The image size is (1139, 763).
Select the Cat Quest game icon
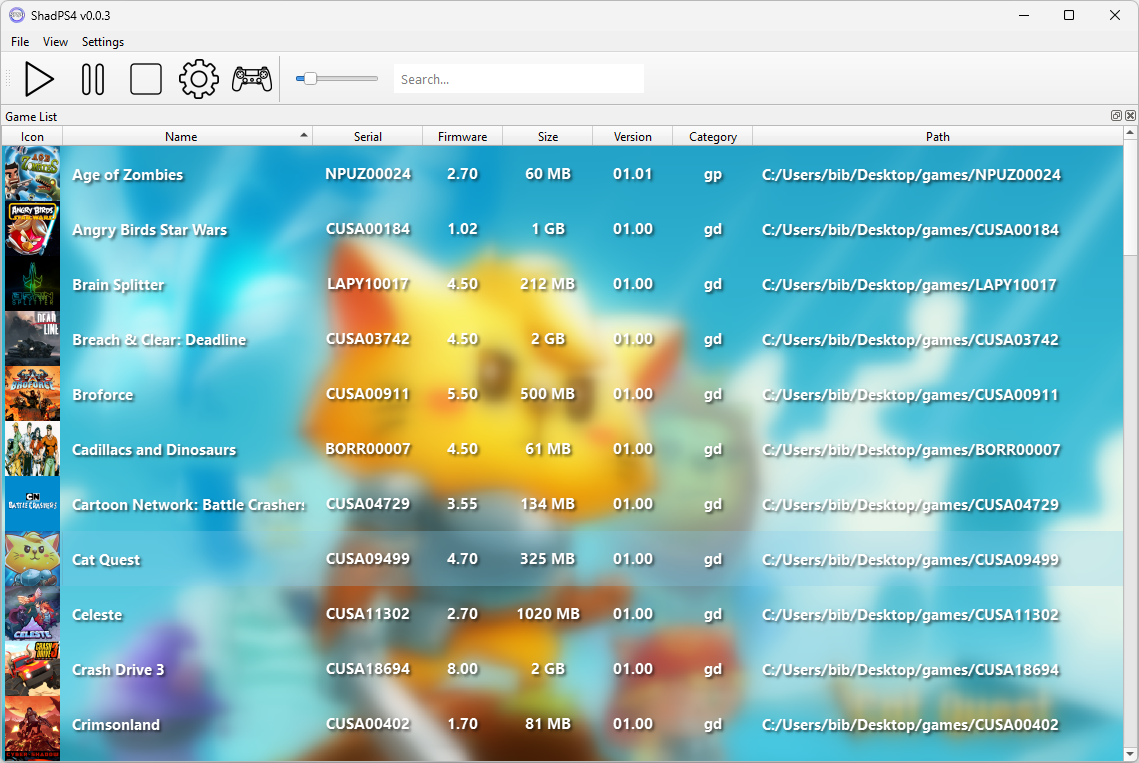click(33, 560)
